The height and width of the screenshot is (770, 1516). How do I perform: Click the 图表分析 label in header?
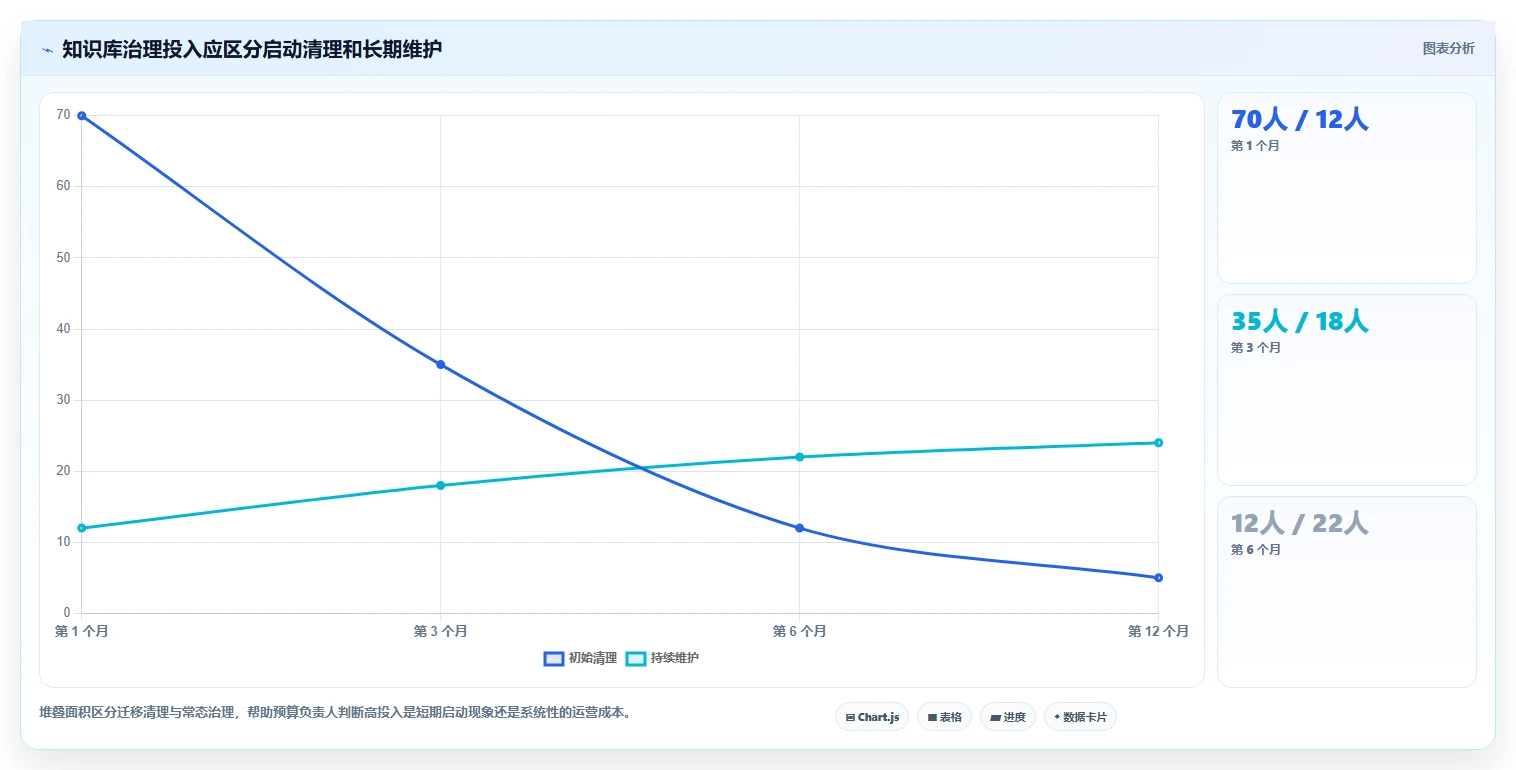tap(1448, 48)
